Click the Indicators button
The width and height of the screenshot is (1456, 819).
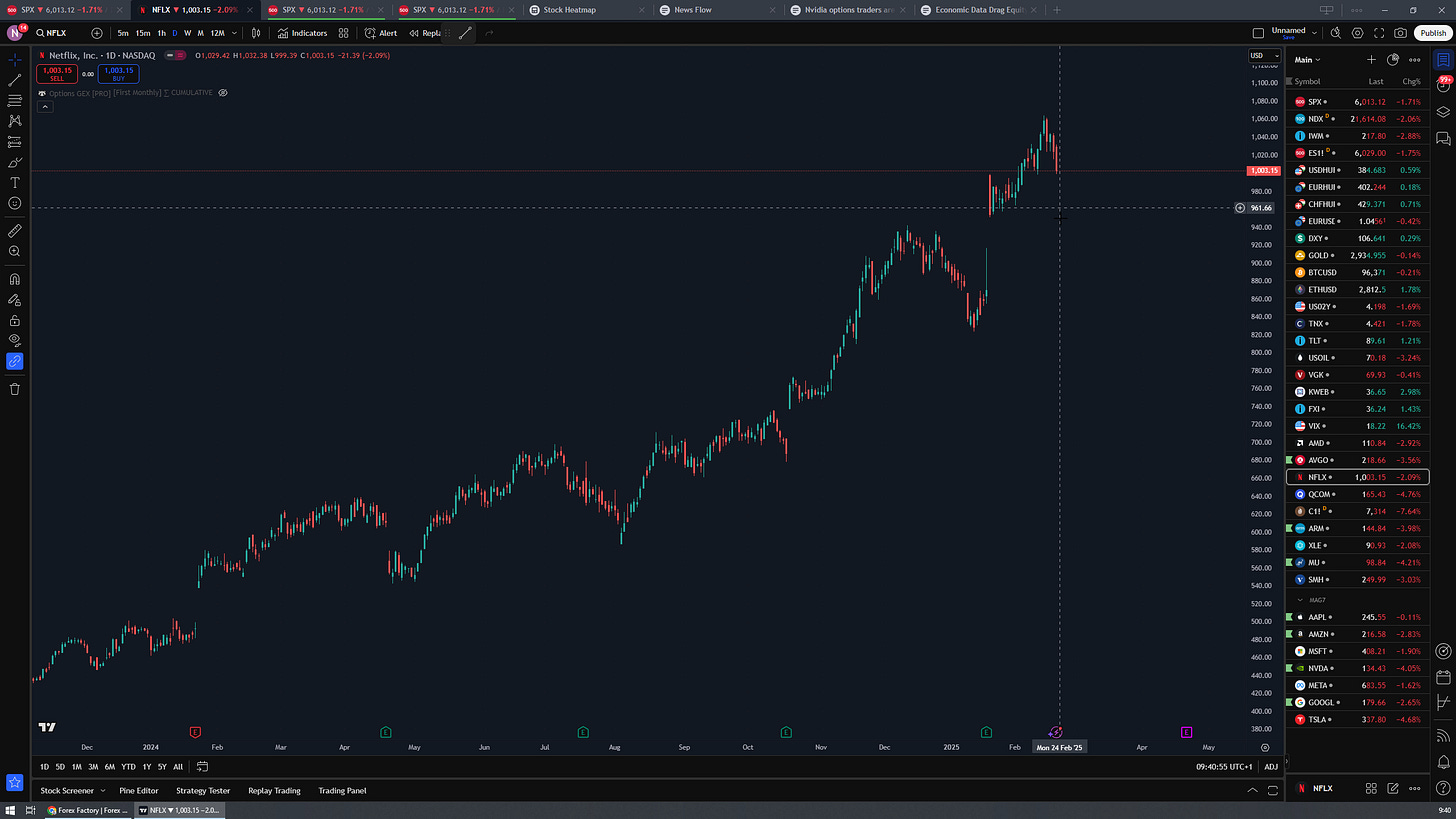[303, 33]
